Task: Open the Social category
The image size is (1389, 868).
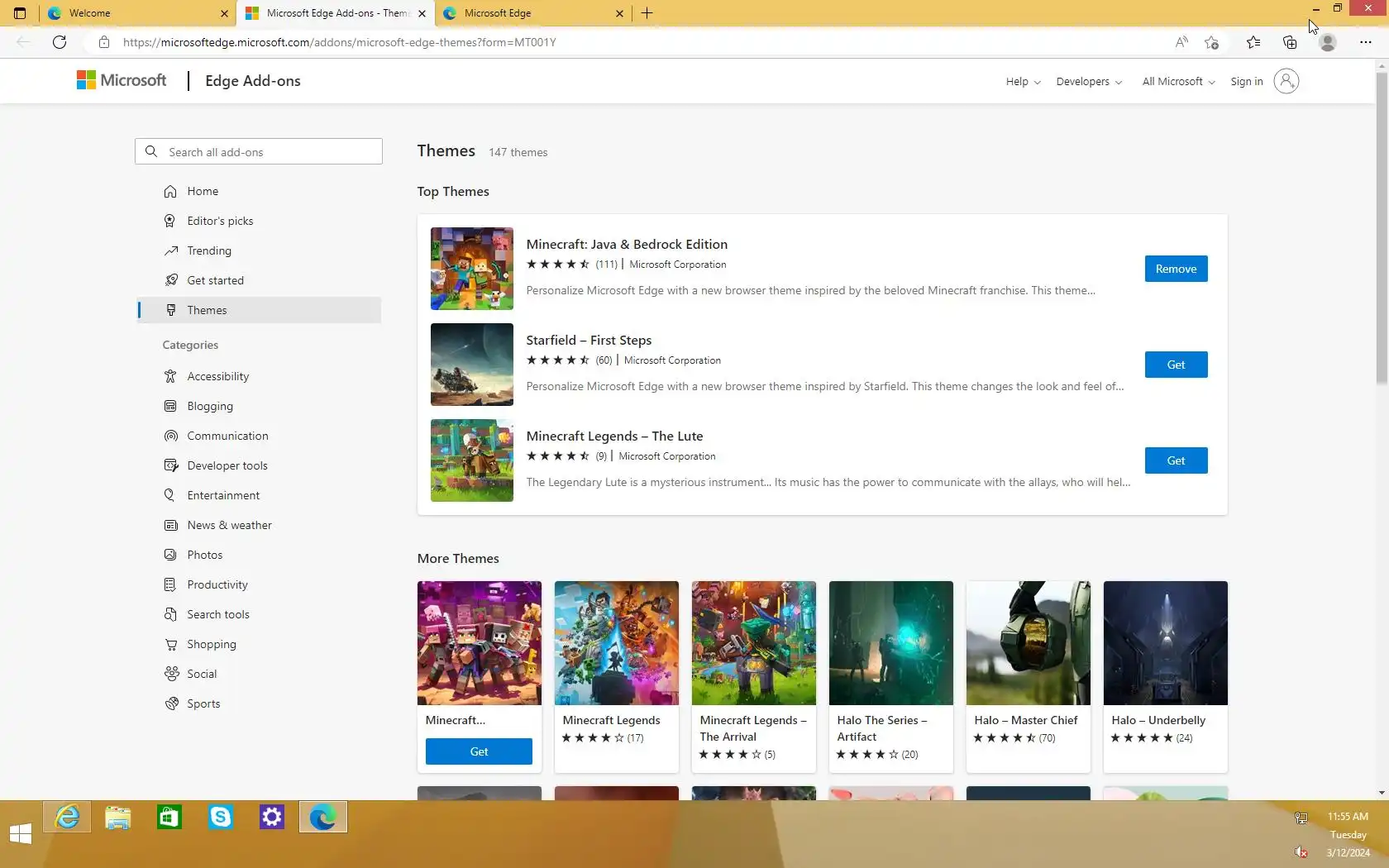Action: point(260,674)
